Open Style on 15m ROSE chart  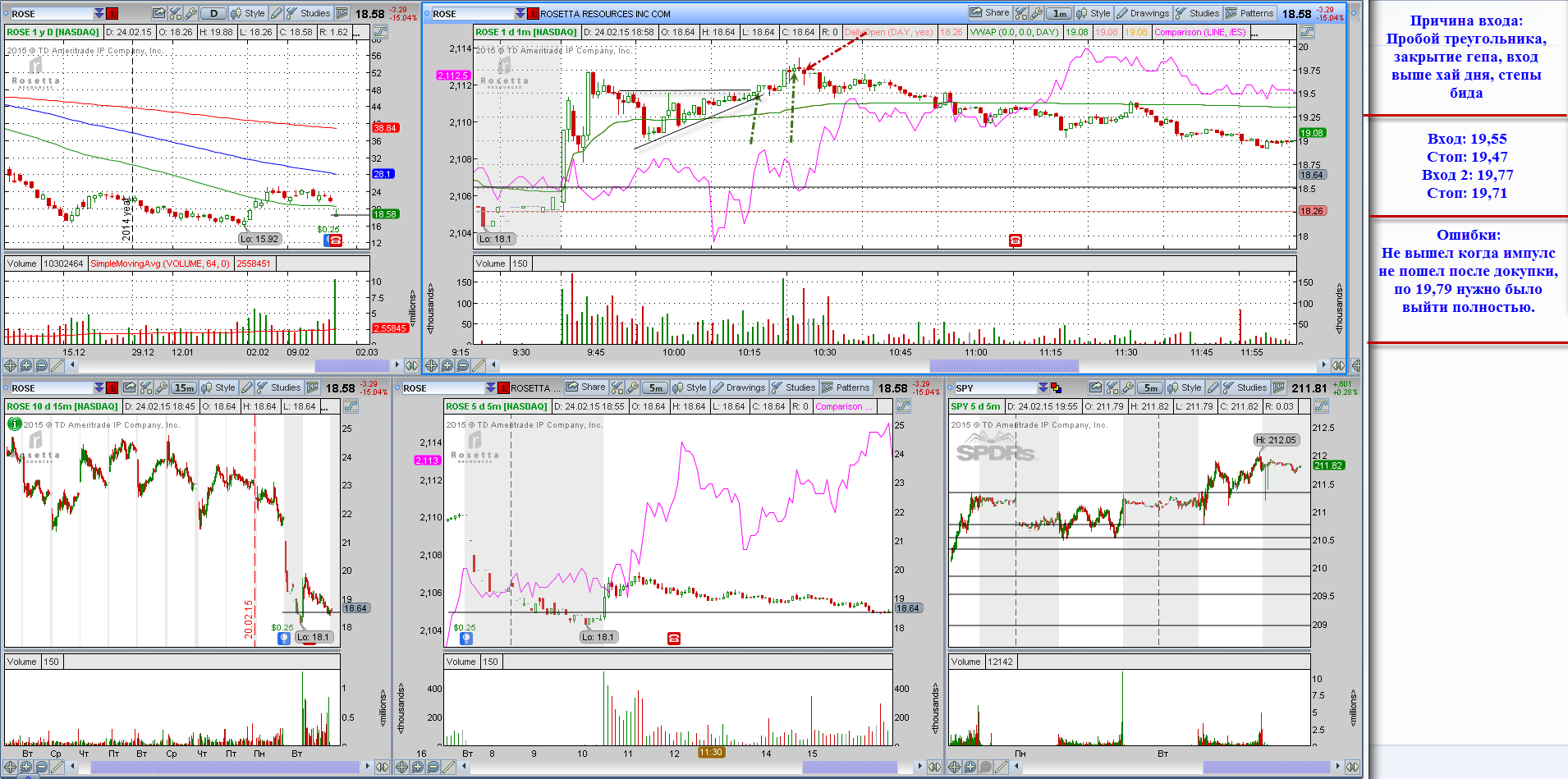(x=218, y=387)
